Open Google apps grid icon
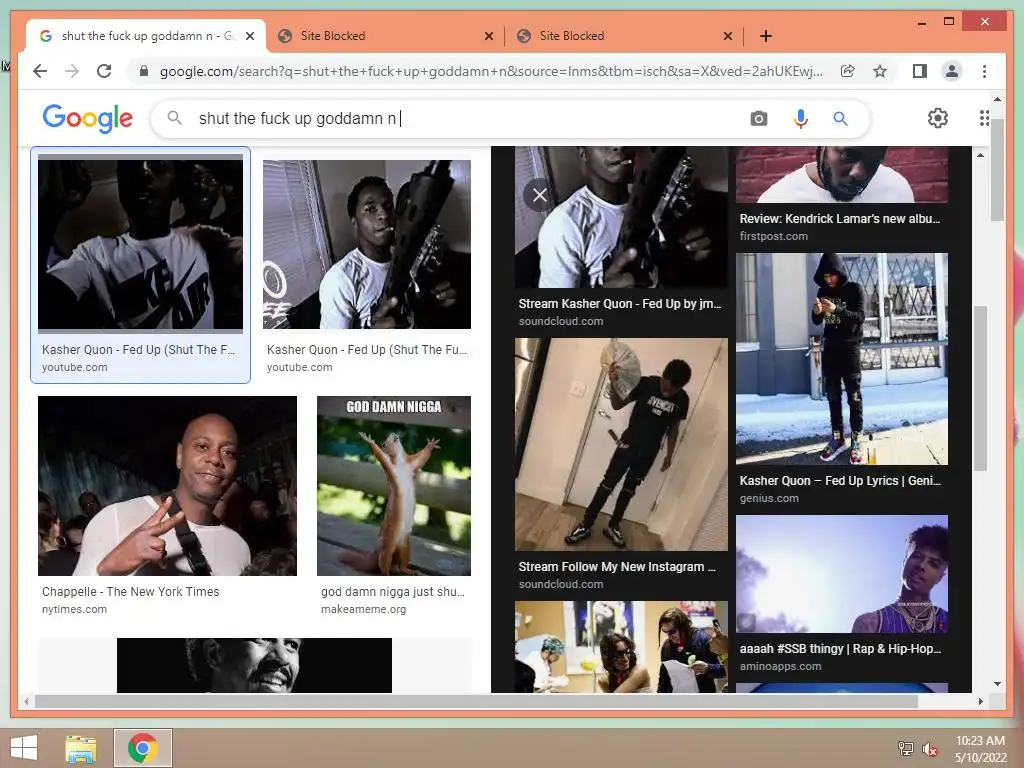Image resolution: width=1024 pixels, height=768 pixels. pyautogui.click(x=984, y=118)
